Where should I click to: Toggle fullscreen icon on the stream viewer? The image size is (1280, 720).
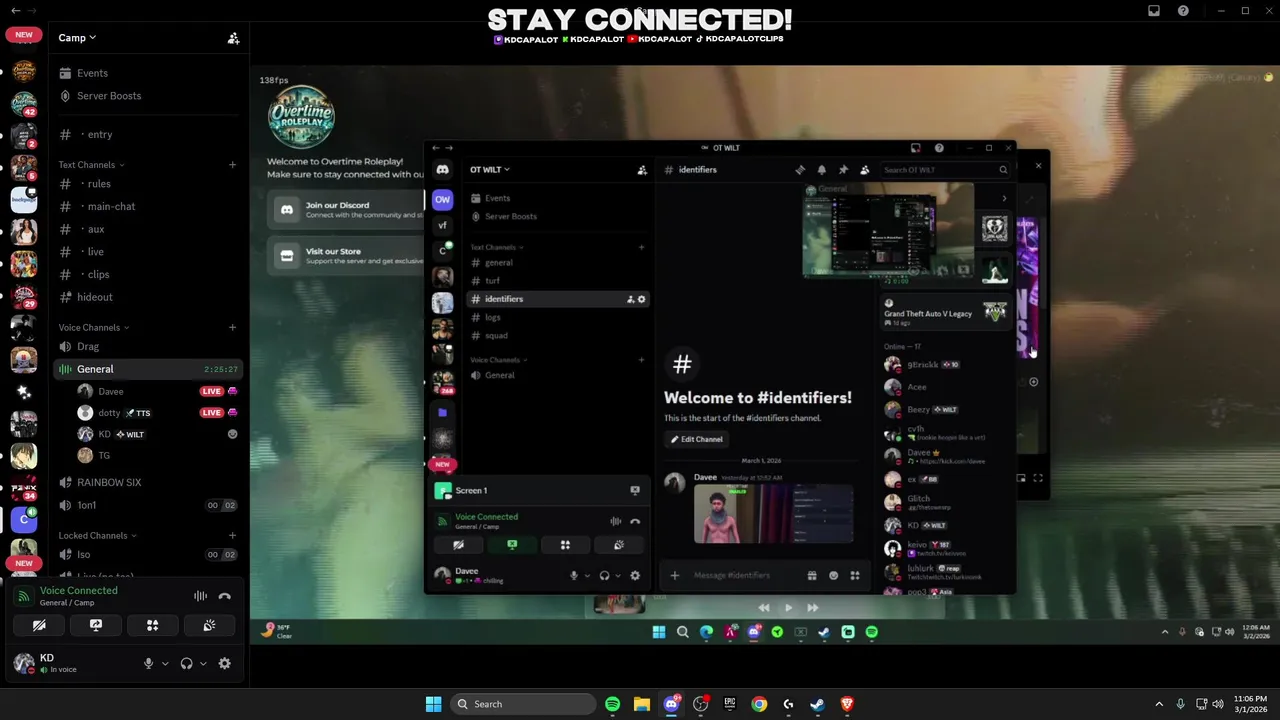tap(1038, 478)
